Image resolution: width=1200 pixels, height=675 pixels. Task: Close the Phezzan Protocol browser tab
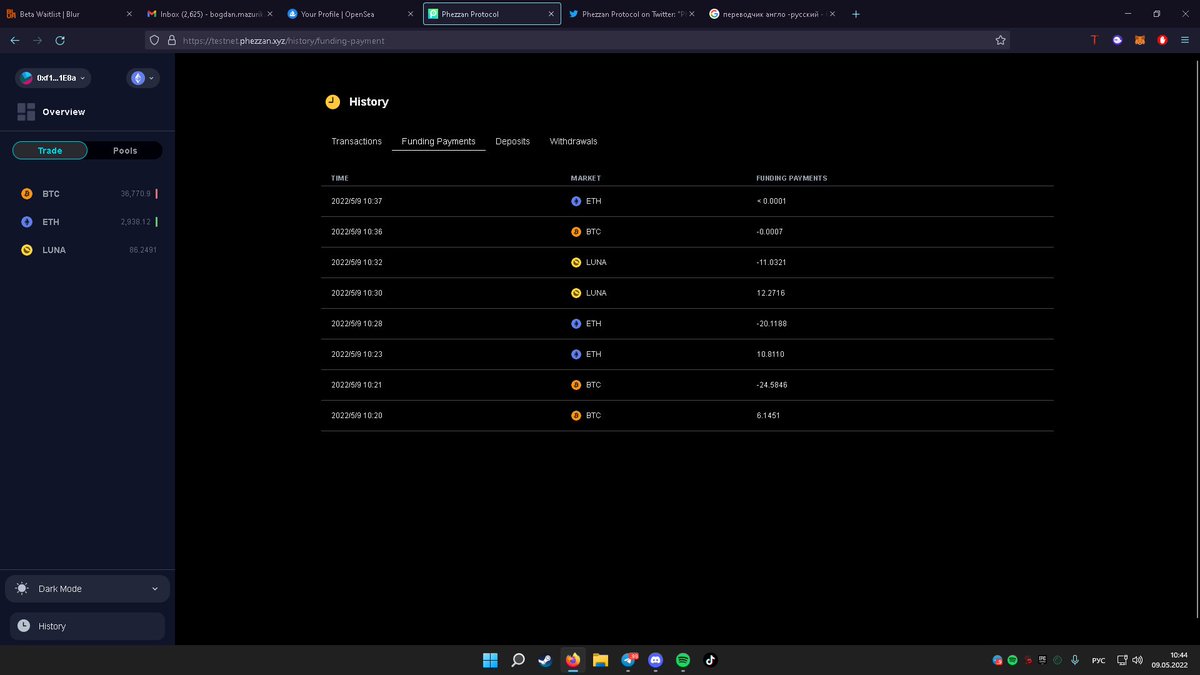tap(551, 14)
